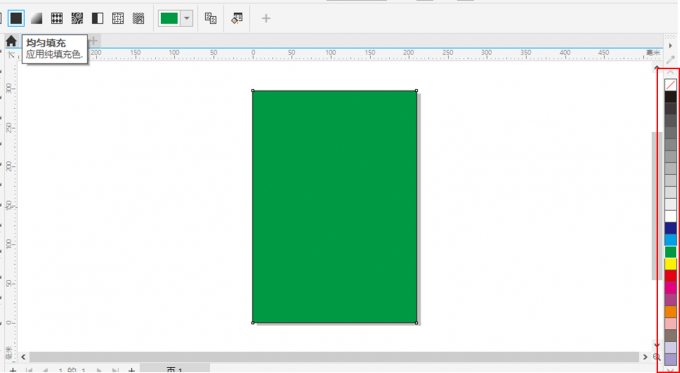This screenshot has width=680, height=373.
Task: Choose the dark navy blue palette swatch
Action: click(670, 228)
